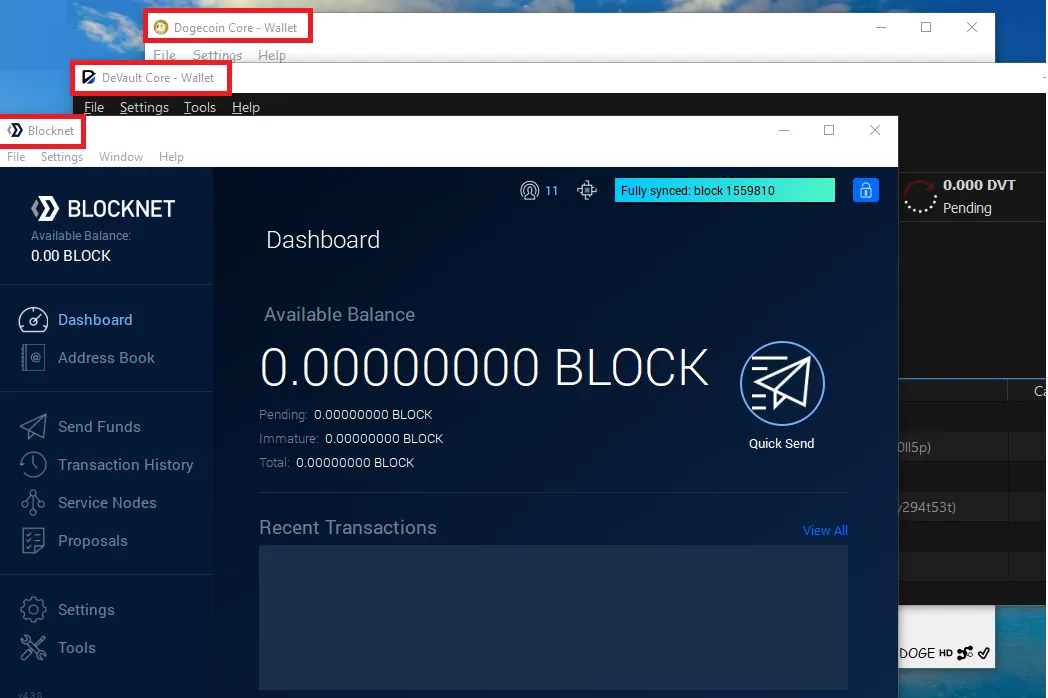Click the DeVault pending spinner icon
Viewport: 1048px width, 698px height.
(920, 197)
